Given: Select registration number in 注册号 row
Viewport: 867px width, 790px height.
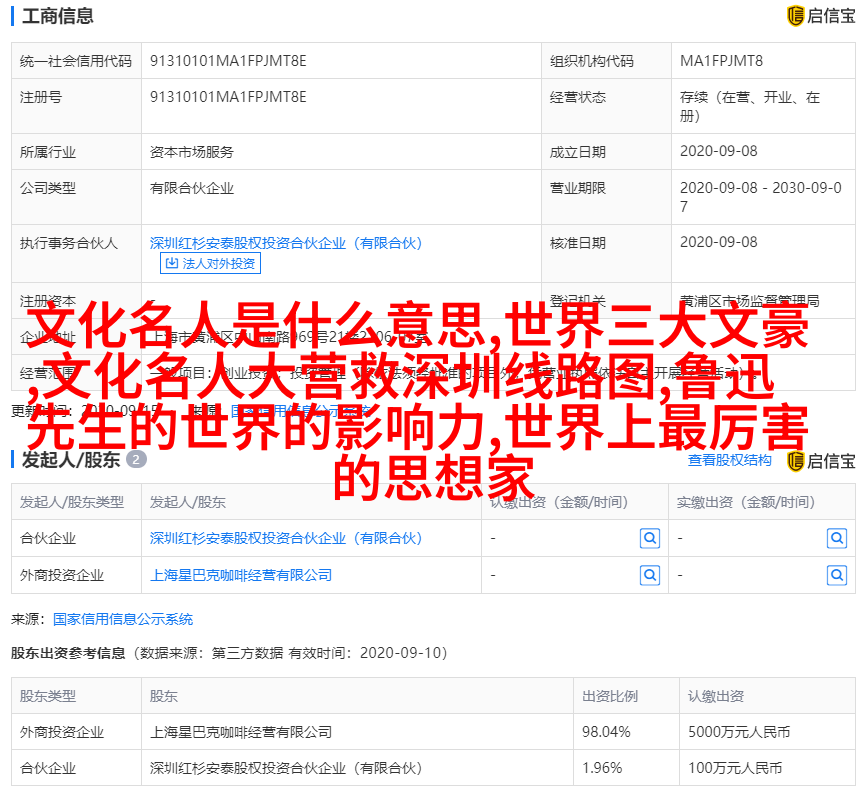Looking at the screenshot, I should click(228, 97).
